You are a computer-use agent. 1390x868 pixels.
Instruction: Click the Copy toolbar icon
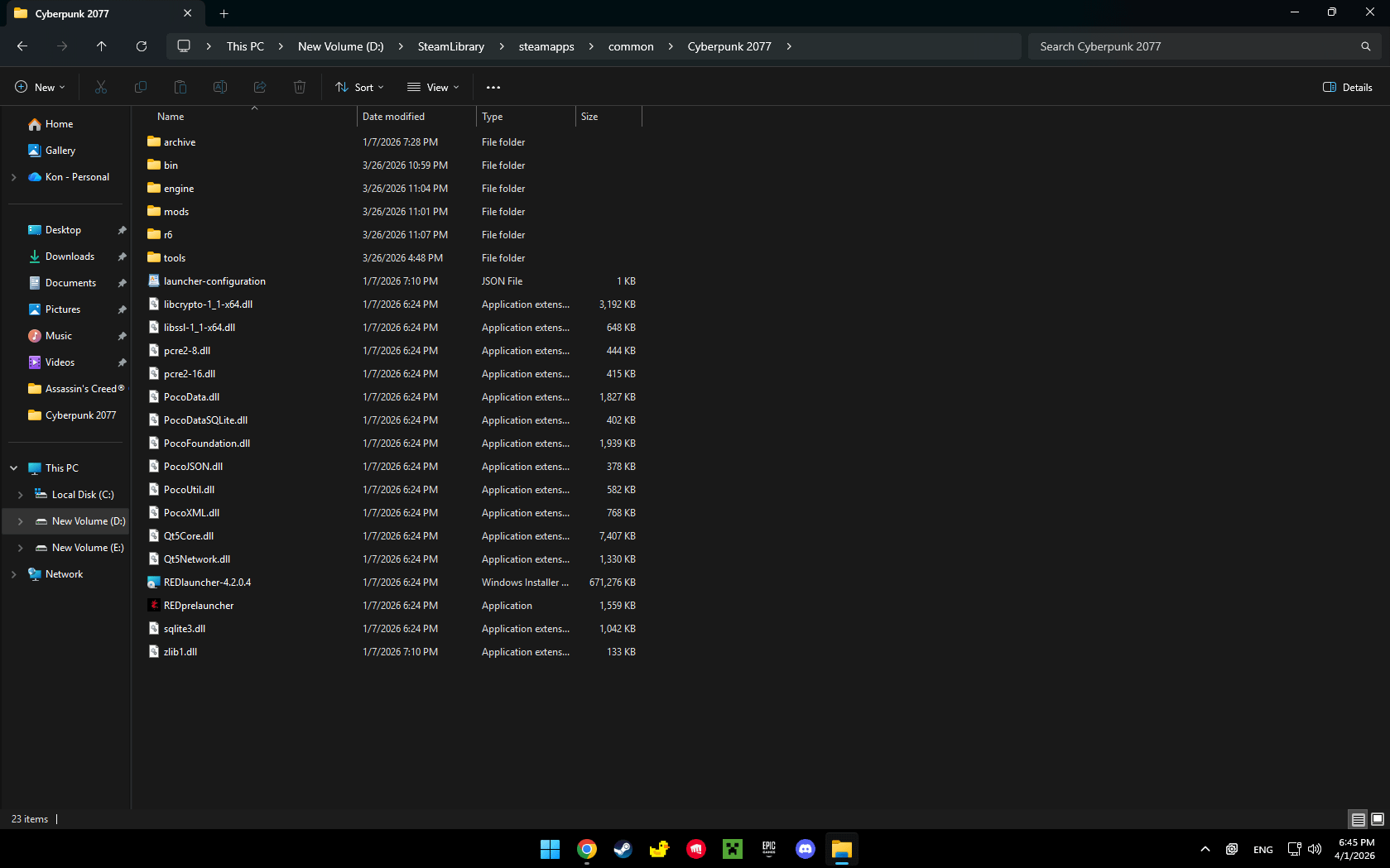(x=141, y=87)
